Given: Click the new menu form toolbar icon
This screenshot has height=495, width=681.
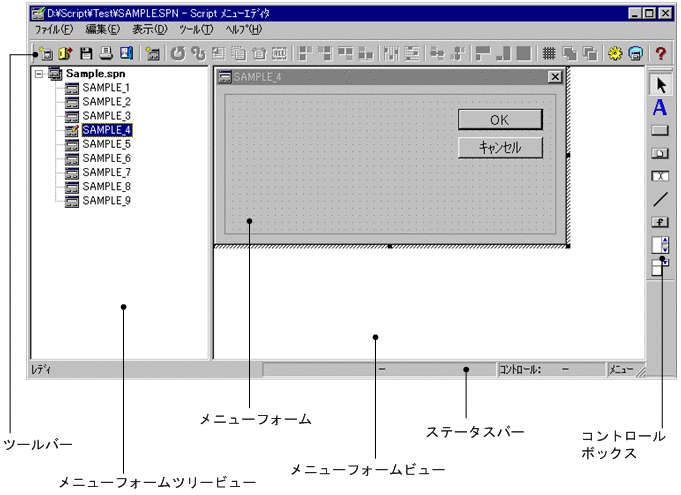Looking at the screenshot, I should [152, 53].
